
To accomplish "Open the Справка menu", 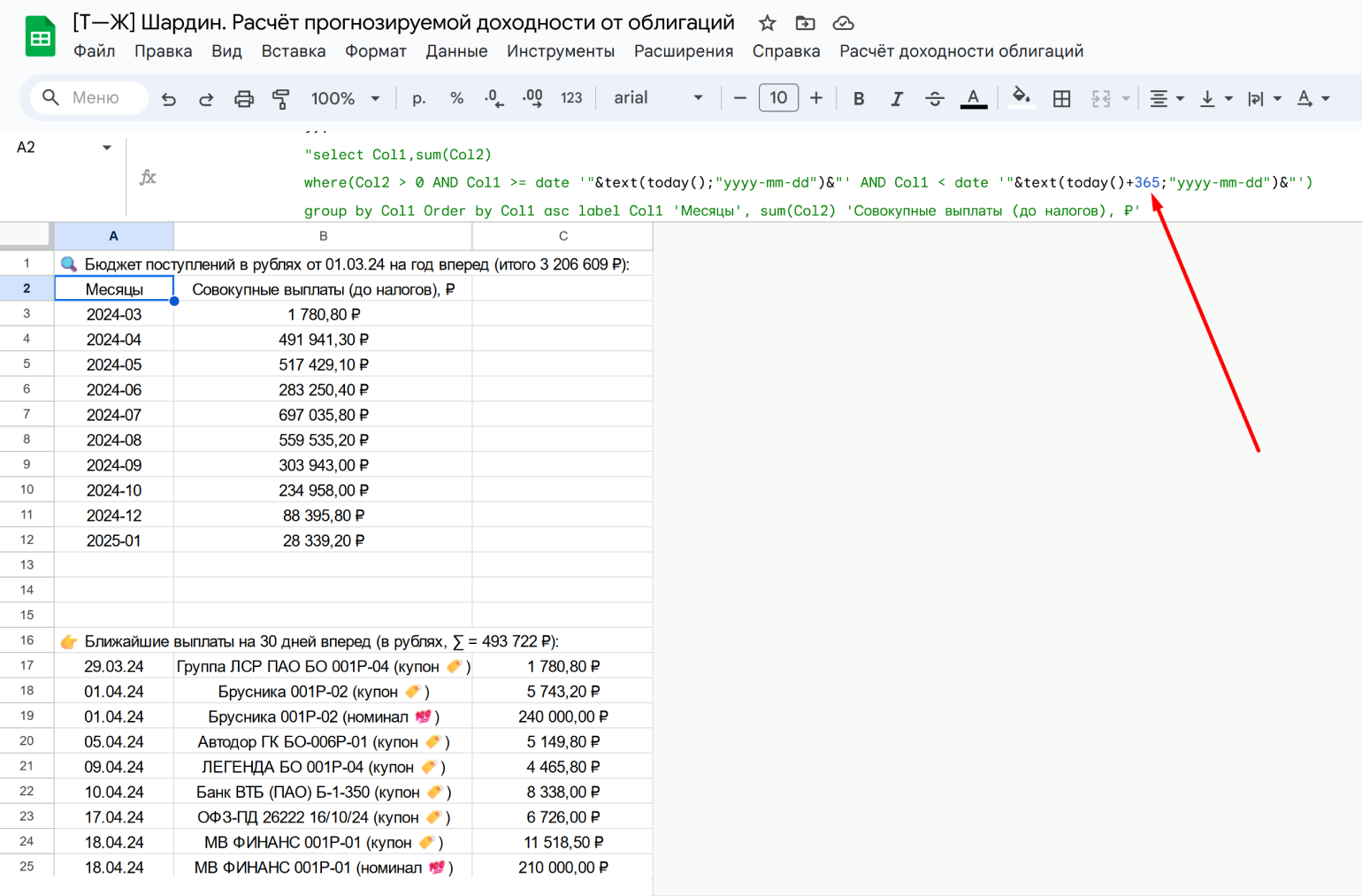I will 786,51.
